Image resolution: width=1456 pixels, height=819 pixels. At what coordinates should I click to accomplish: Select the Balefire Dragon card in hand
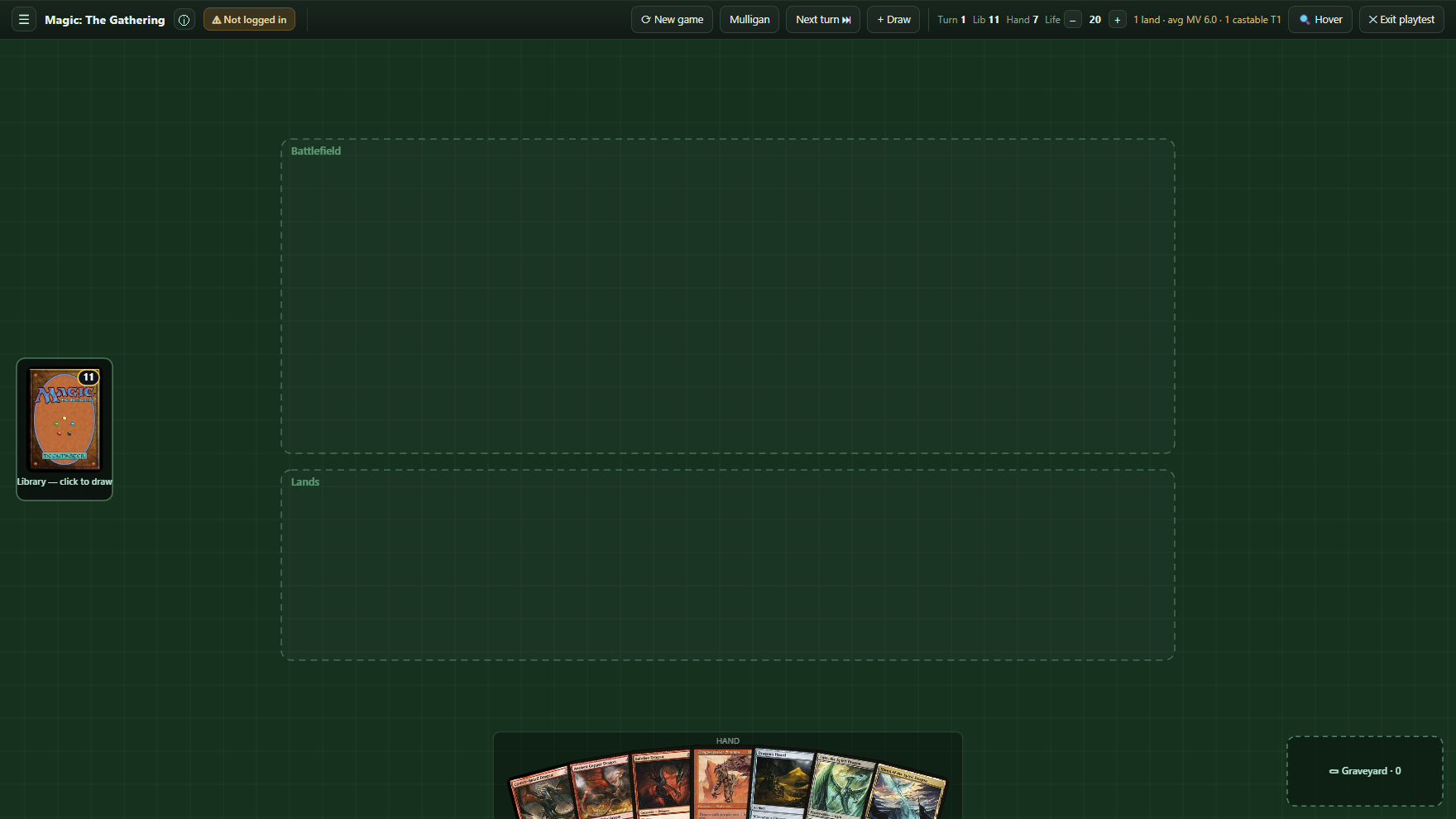point(661,784)
